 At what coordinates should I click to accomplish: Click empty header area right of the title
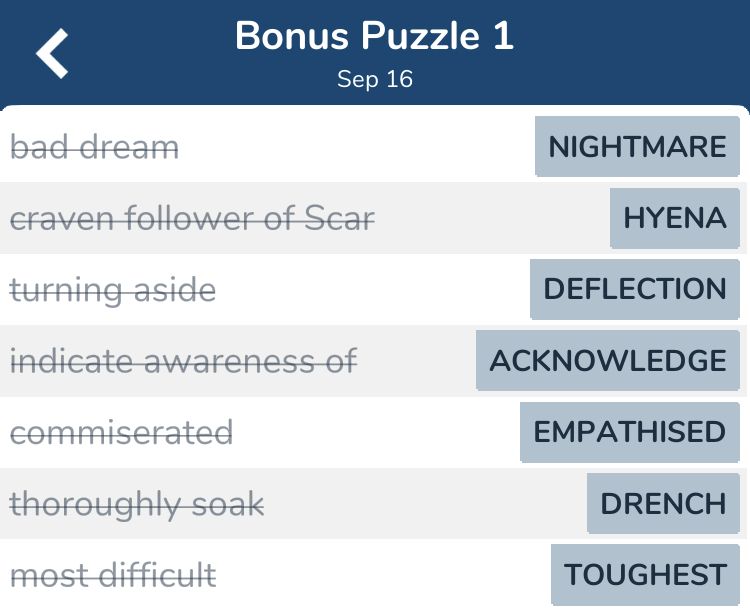coord(640,50)
